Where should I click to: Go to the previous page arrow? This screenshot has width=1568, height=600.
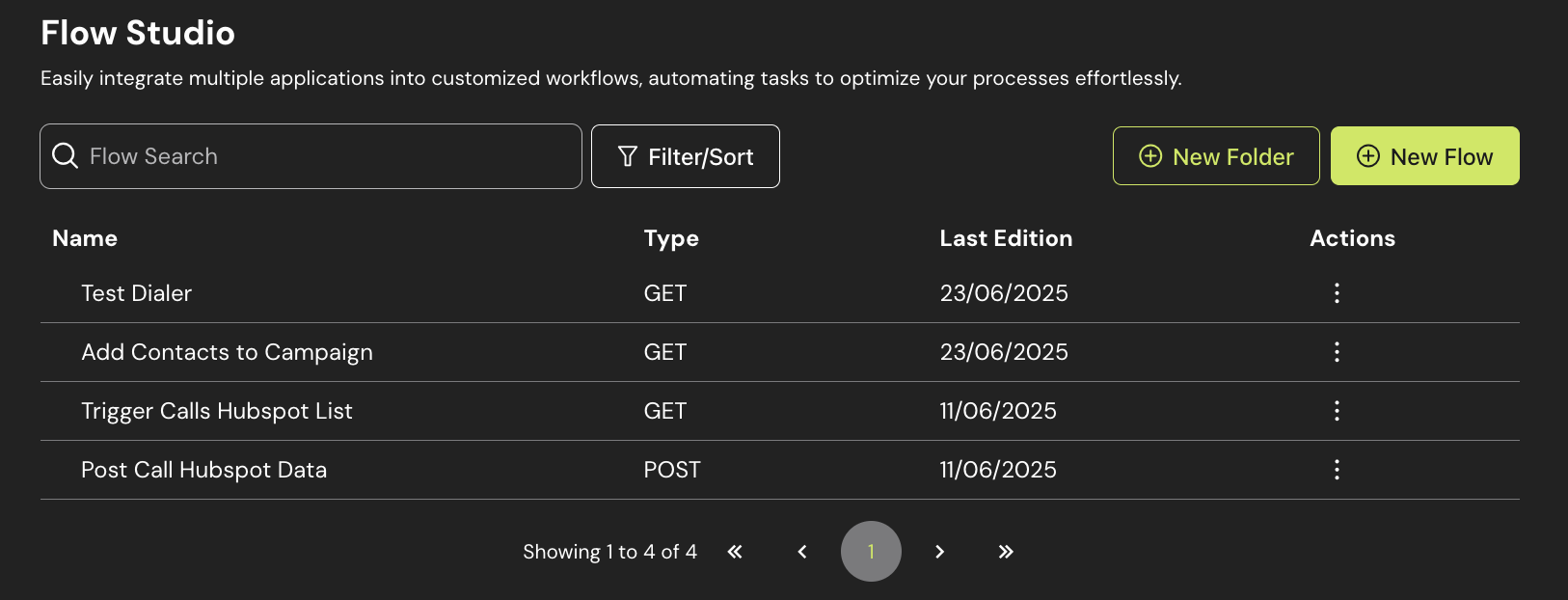click(x=802, y=552)
